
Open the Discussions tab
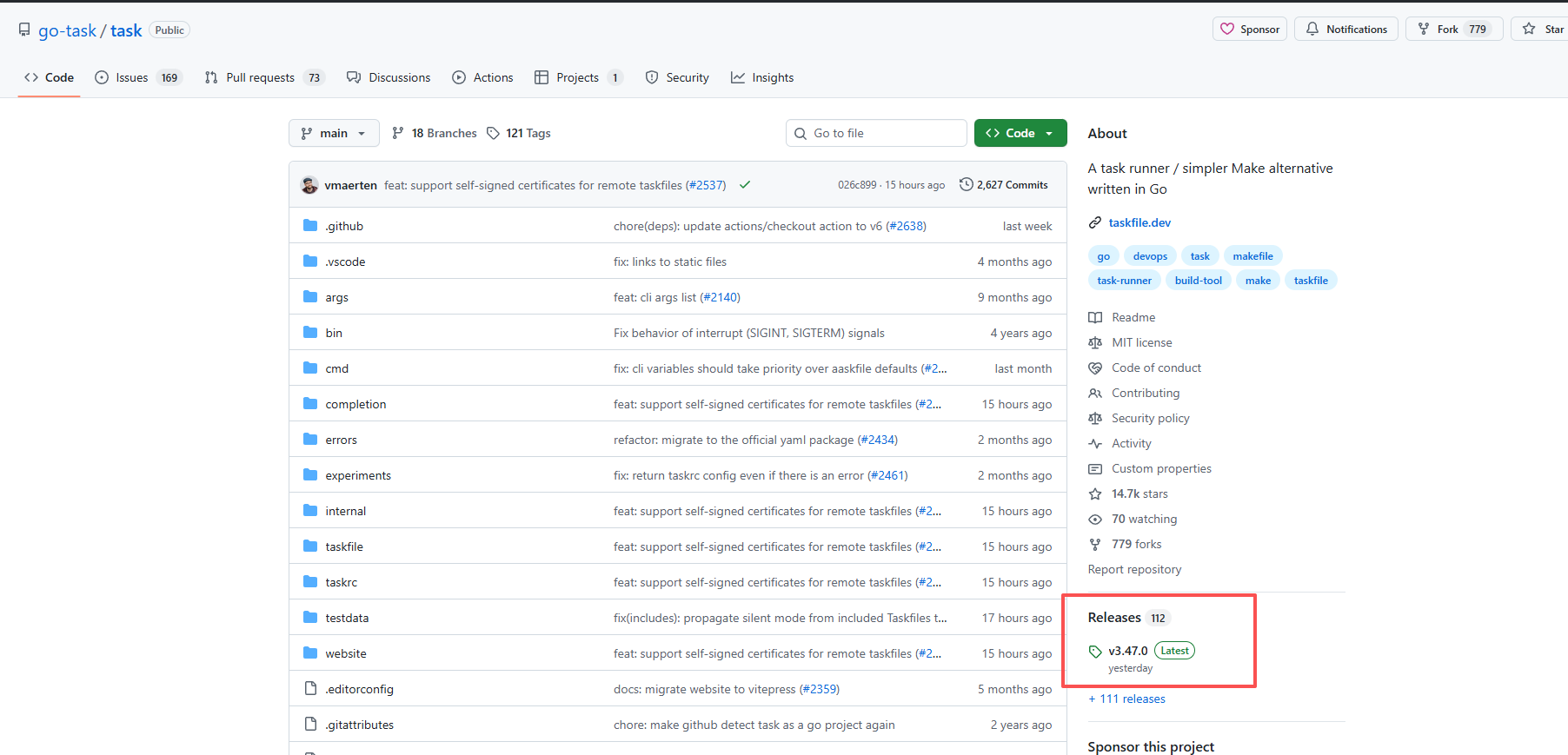389,77
